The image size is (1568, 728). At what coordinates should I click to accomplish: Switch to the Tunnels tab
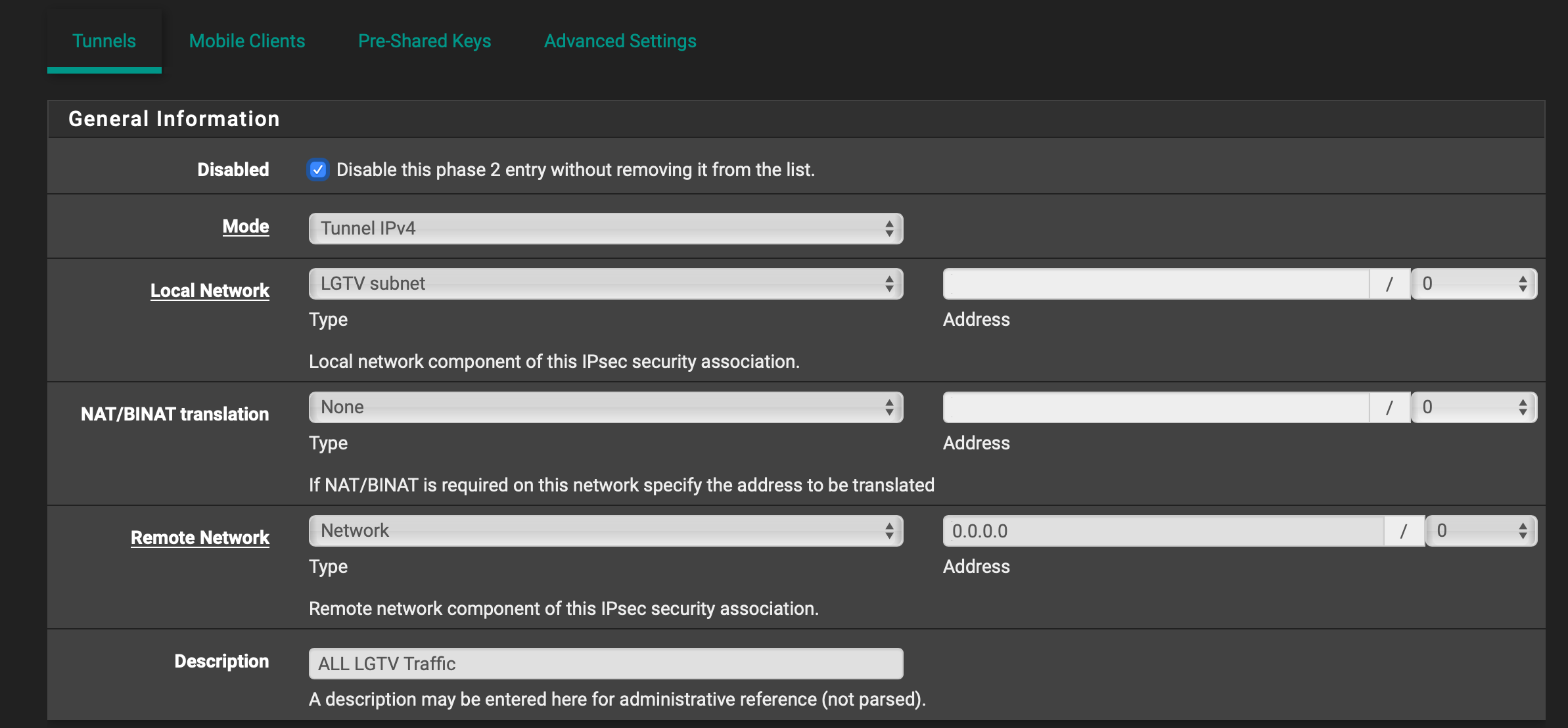click(104, 41)
